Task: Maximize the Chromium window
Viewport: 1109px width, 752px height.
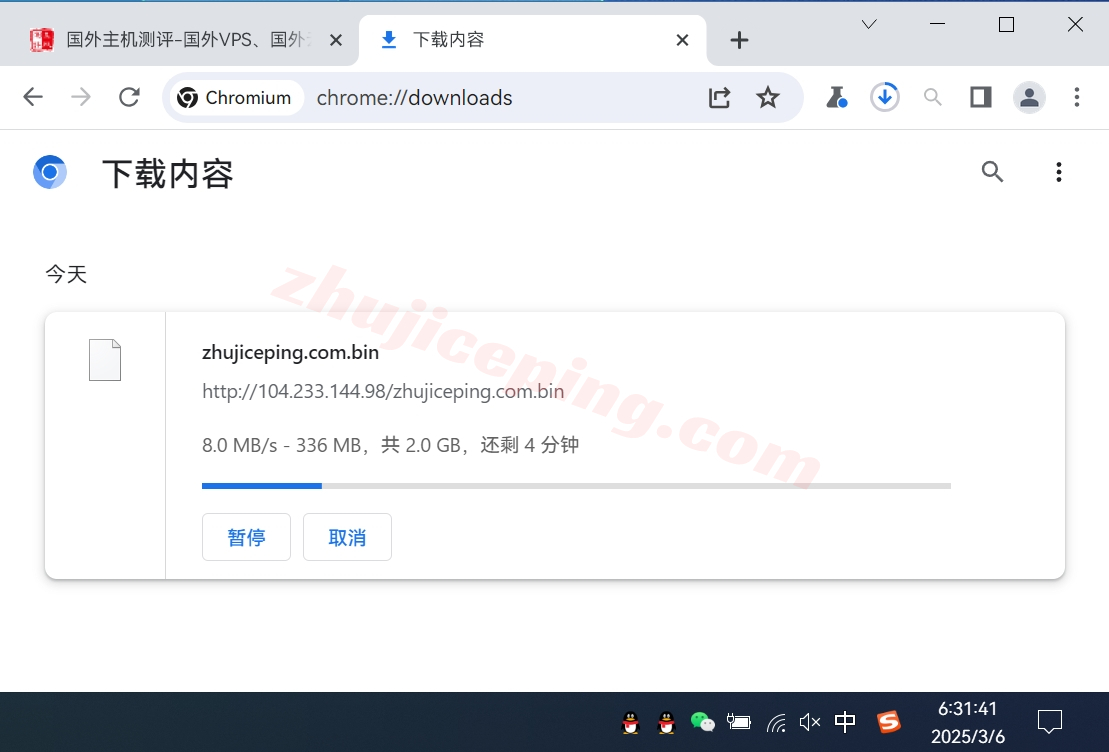Action: (1006, 24)
